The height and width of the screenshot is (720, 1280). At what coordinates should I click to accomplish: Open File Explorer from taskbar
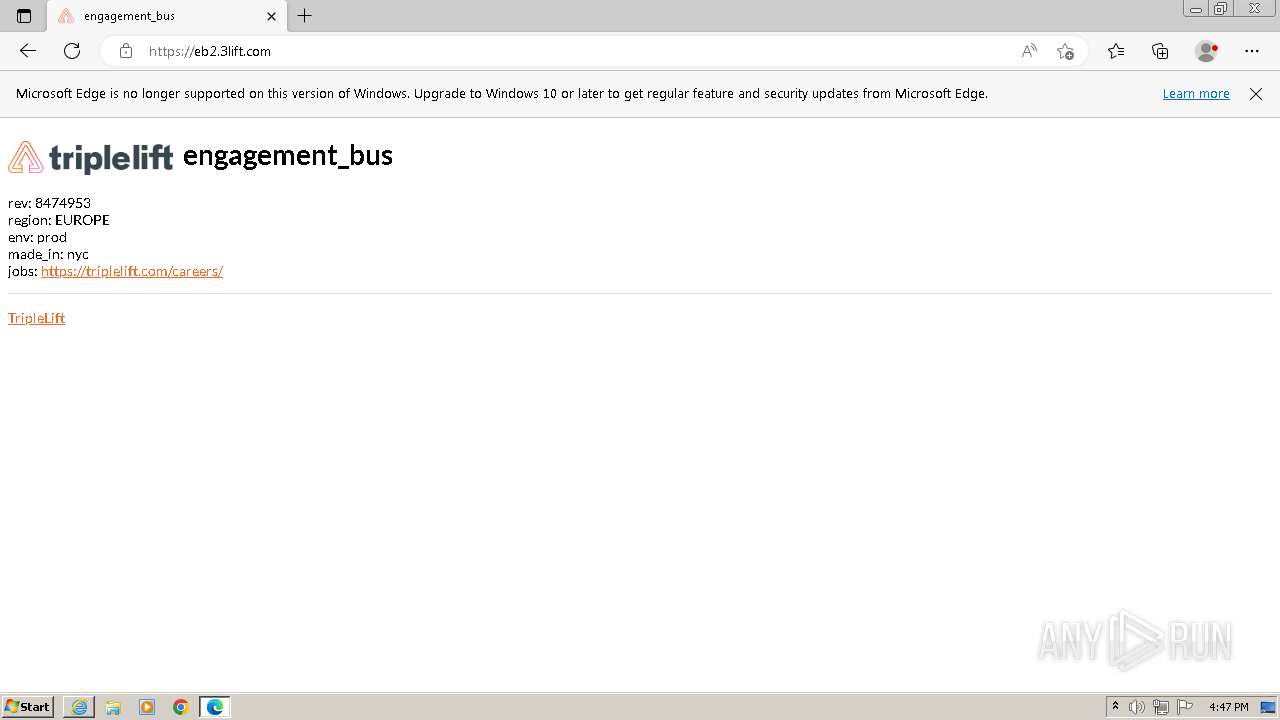(x=113, y=707)
